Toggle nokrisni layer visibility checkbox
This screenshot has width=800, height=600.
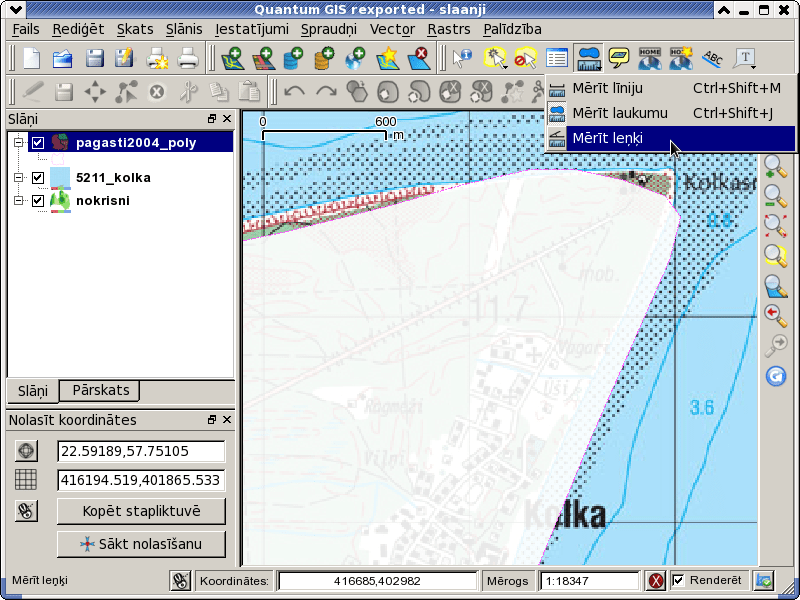coord(38,201)
